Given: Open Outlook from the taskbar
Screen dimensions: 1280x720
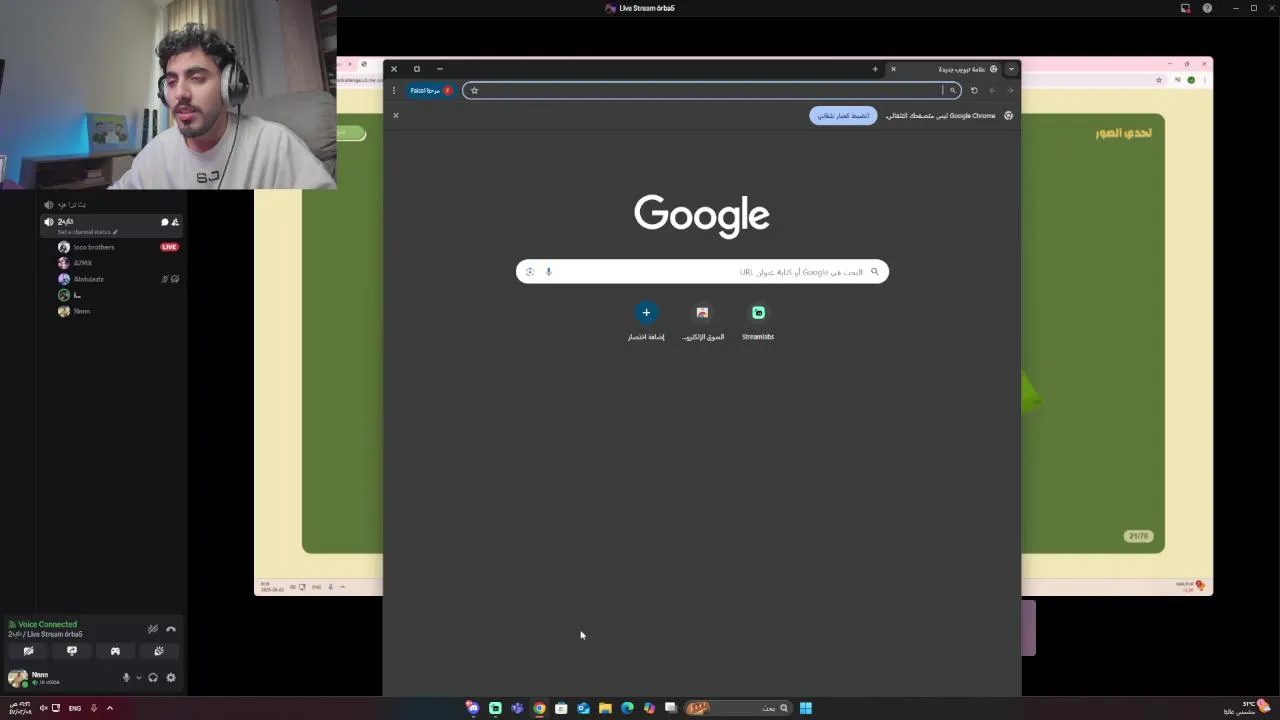Looking at the screenshot, I should pyautogui.click(x=583, y=708).
